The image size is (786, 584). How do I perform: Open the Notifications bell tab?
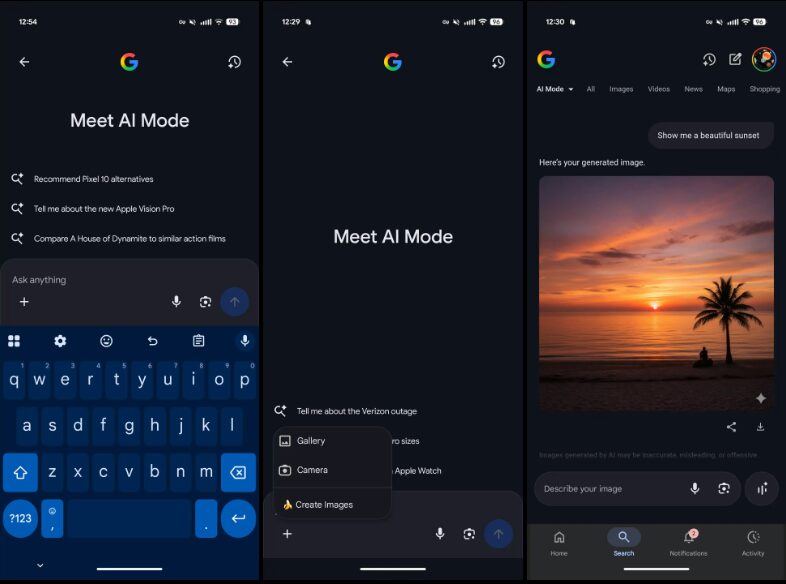click(x=688, y=542)
